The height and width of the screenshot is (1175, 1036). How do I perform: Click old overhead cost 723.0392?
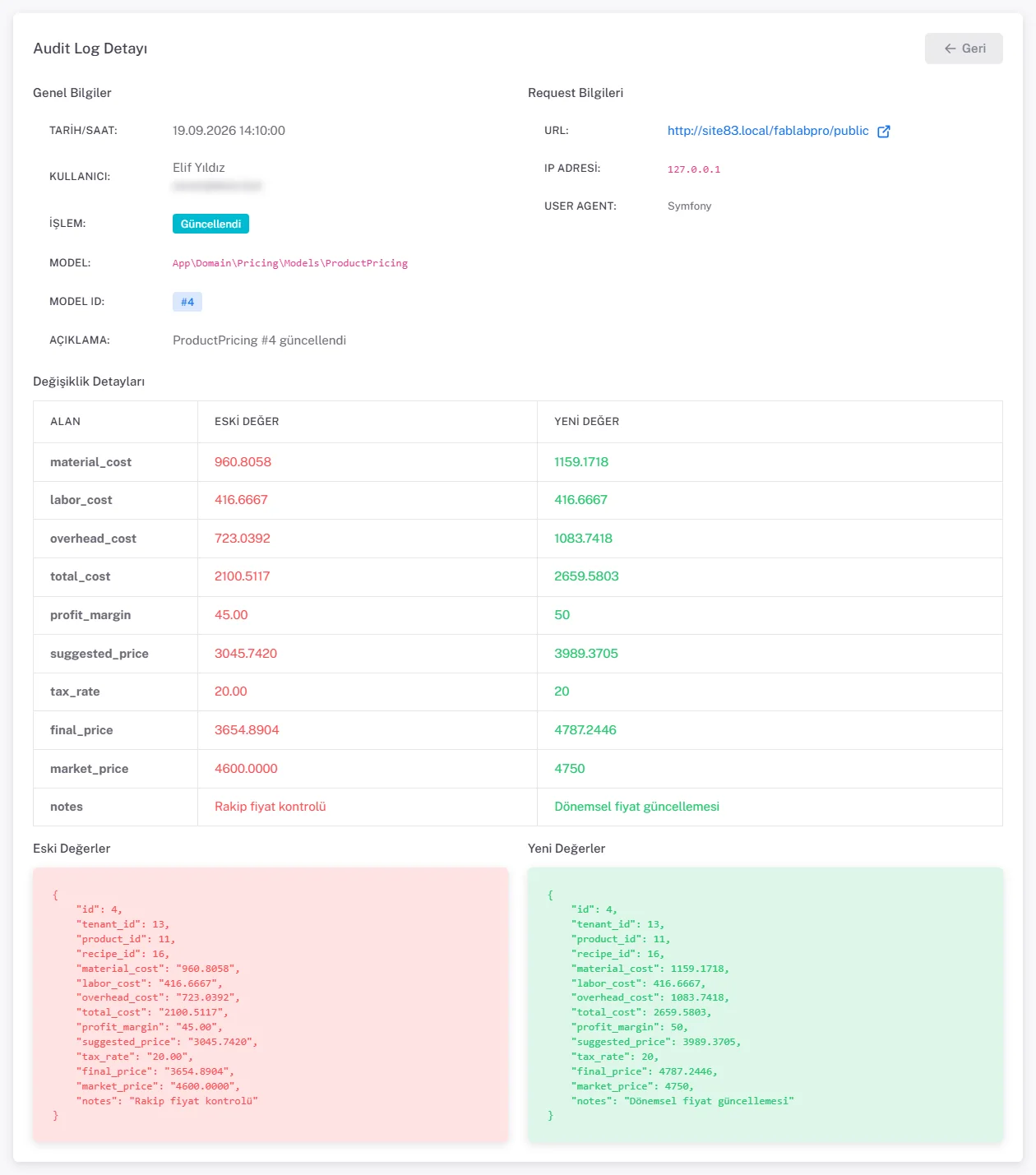point(243,539)
